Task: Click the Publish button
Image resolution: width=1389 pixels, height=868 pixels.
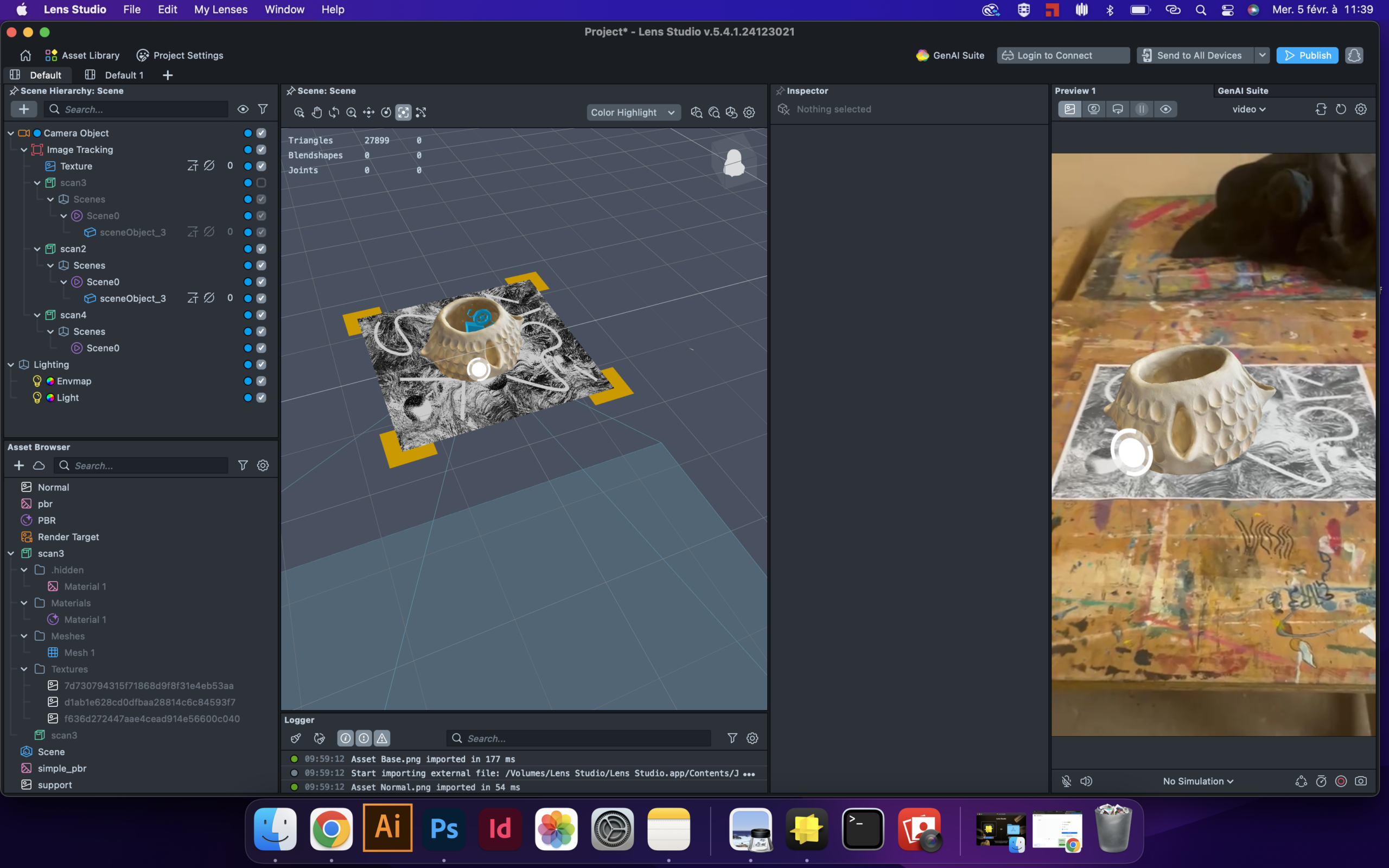Action: click(1307, 55)
